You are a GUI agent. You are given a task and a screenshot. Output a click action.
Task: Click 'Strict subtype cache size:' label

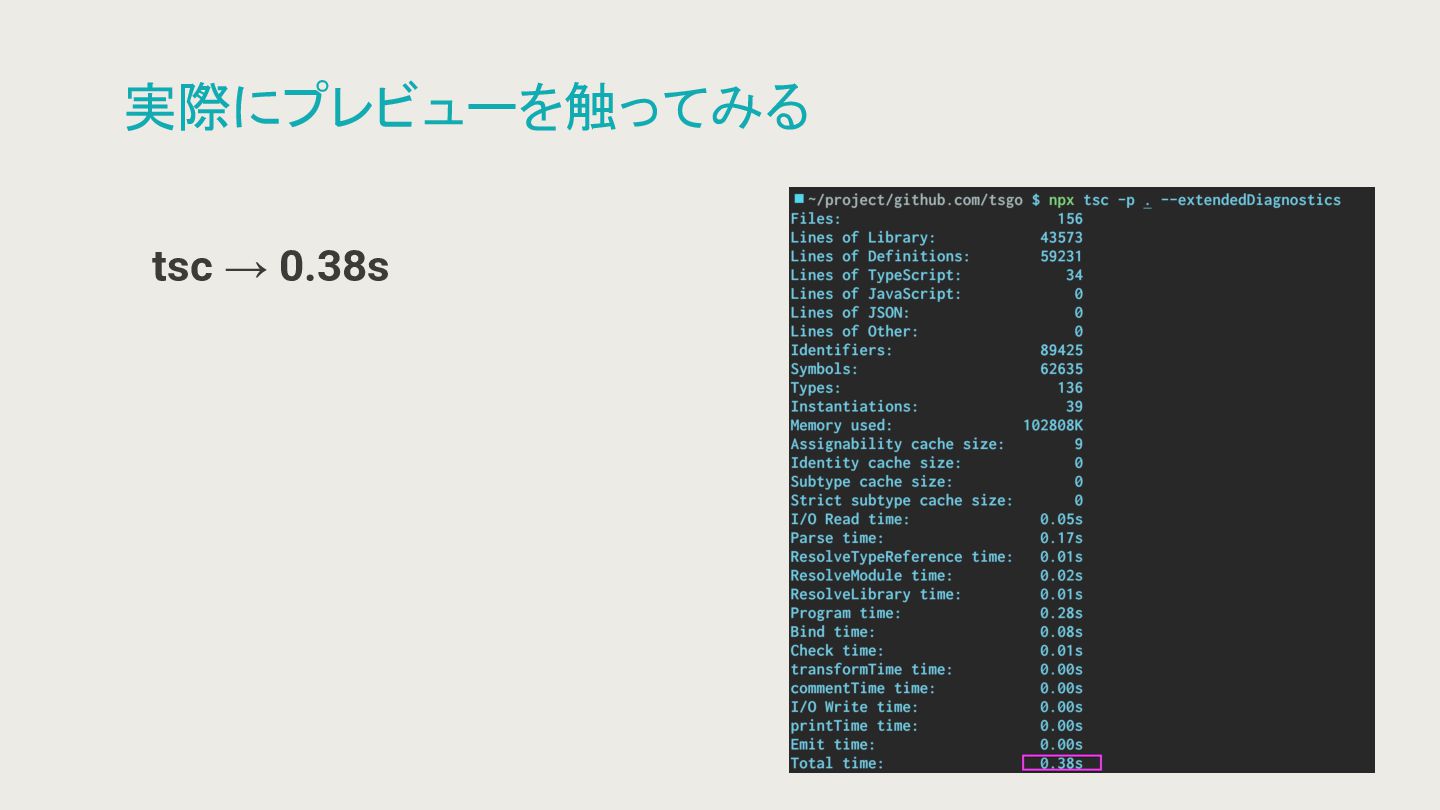coord(901,500)
